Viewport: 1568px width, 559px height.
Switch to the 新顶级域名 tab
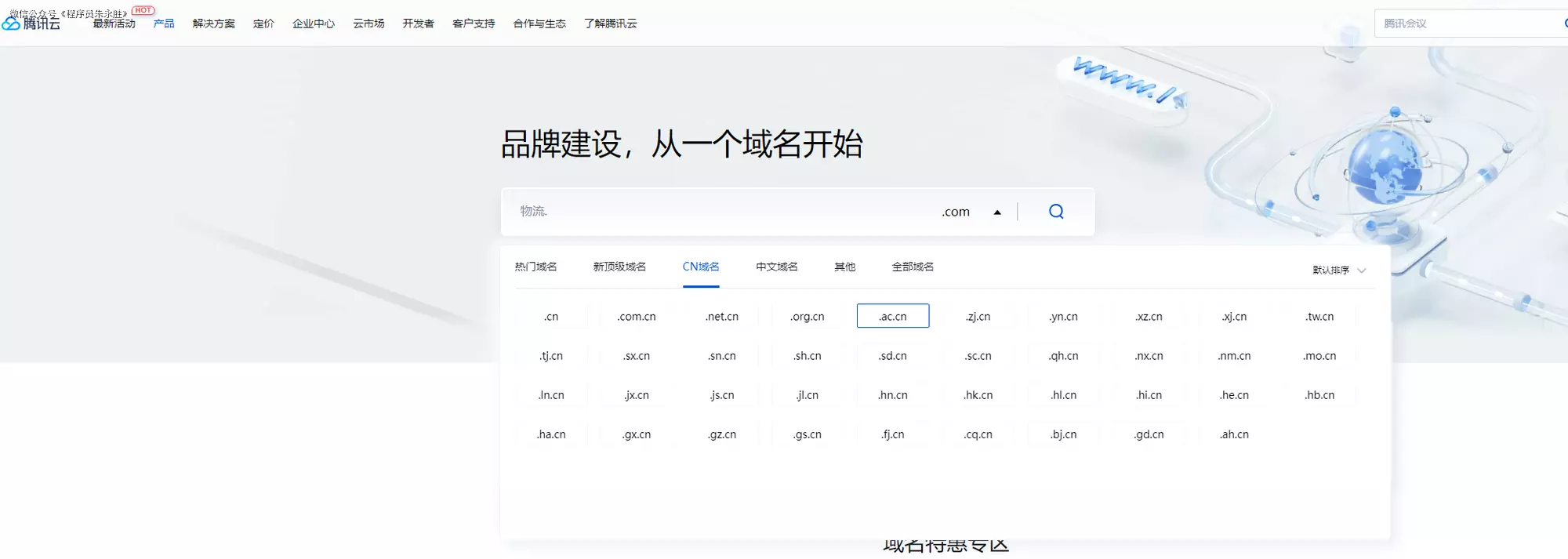click(x=619, y=267)
